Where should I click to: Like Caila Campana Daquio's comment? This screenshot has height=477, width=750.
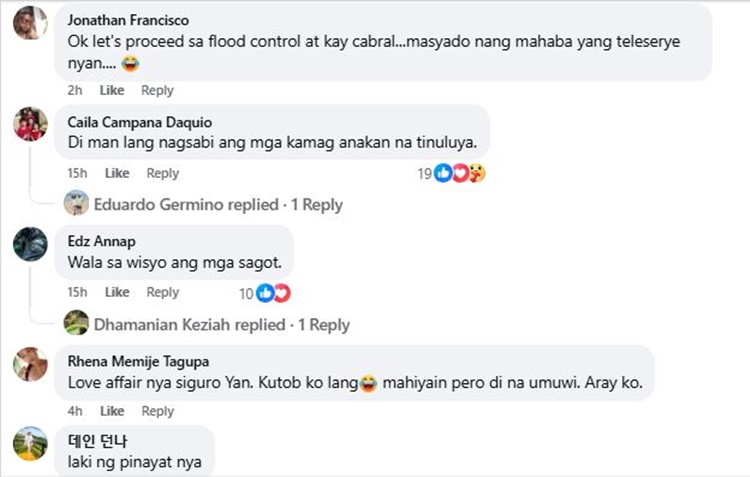pyautogui.click(x=117, y=173)
